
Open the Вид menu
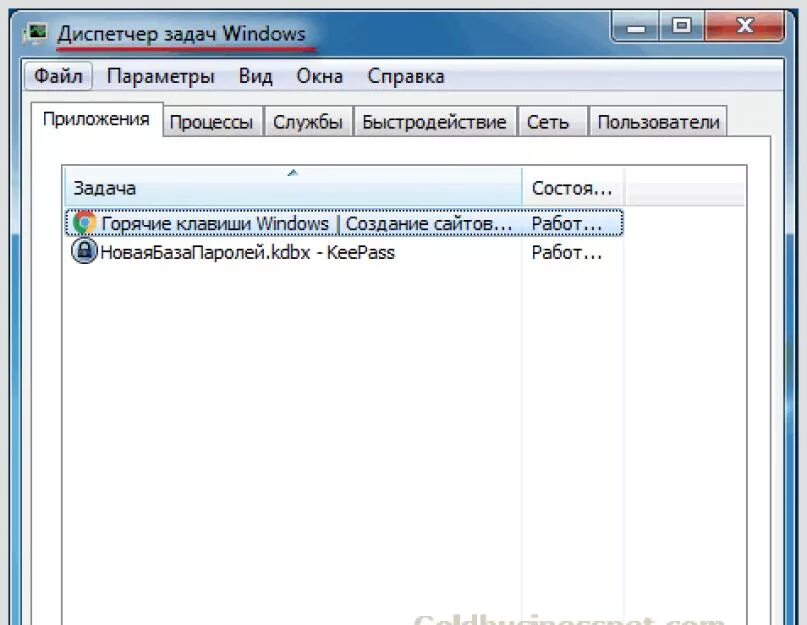[255, 76]
